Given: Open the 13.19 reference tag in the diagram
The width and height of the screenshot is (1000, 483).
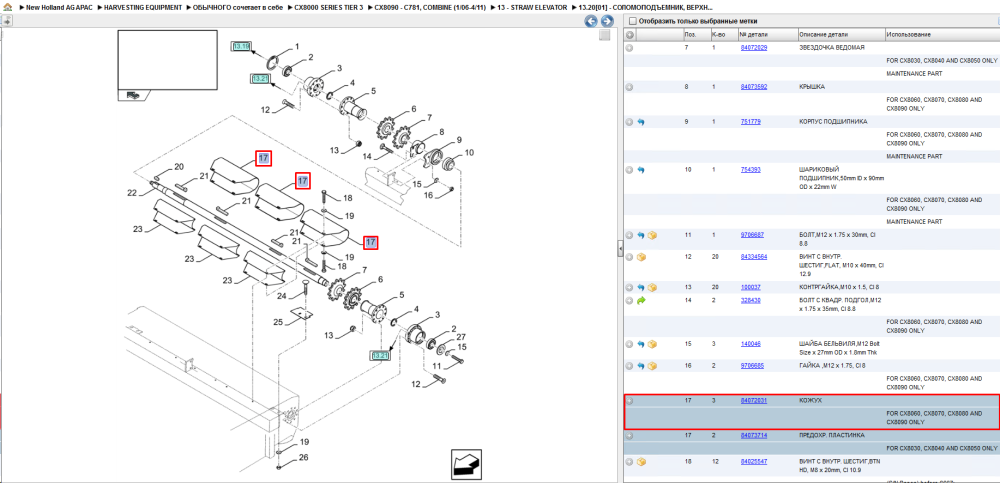Looking at the screenshot, I should (x=241, y=47).
